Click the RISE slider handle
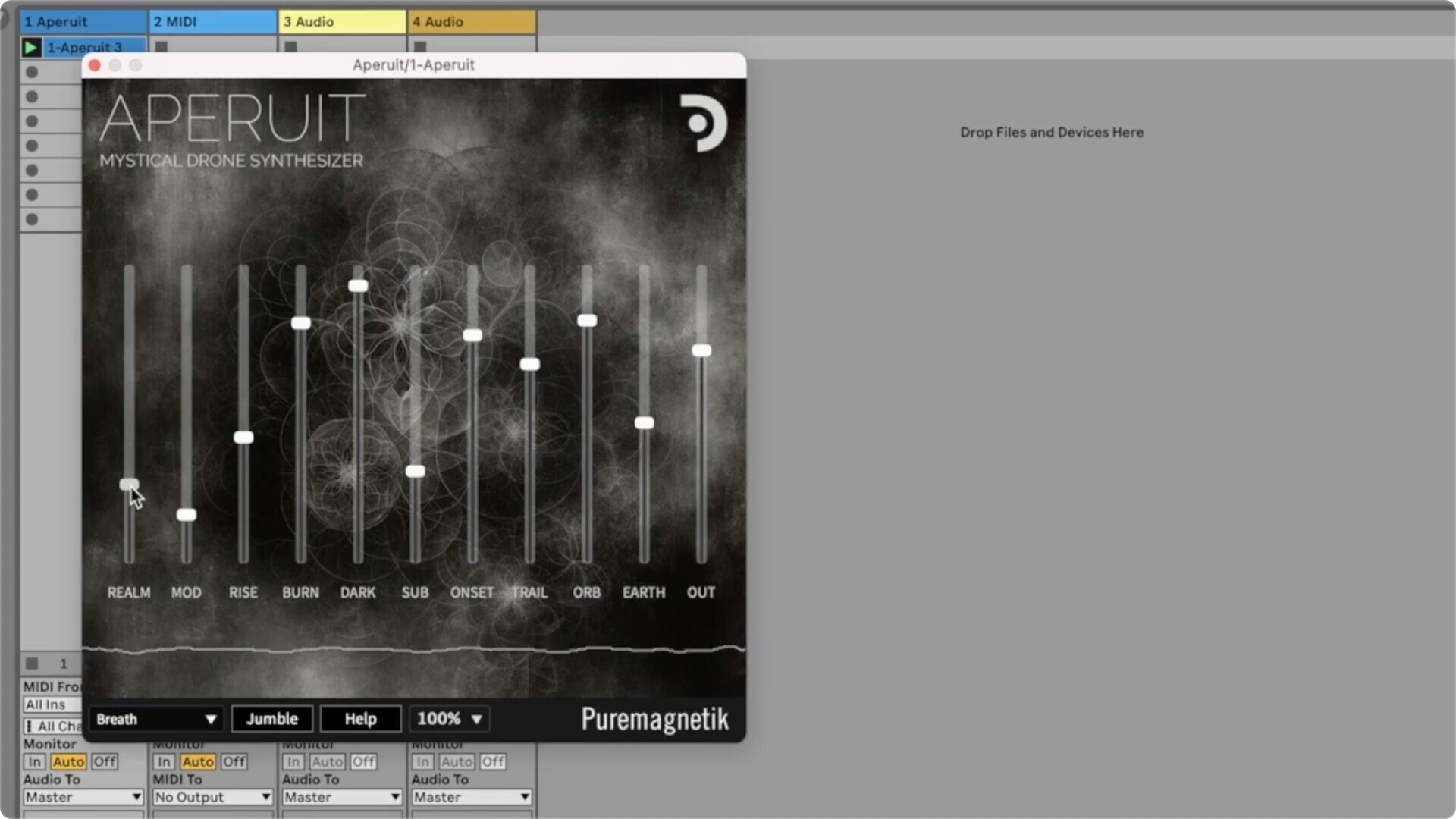Viewport: 1456px width, 819px height. 243,438
